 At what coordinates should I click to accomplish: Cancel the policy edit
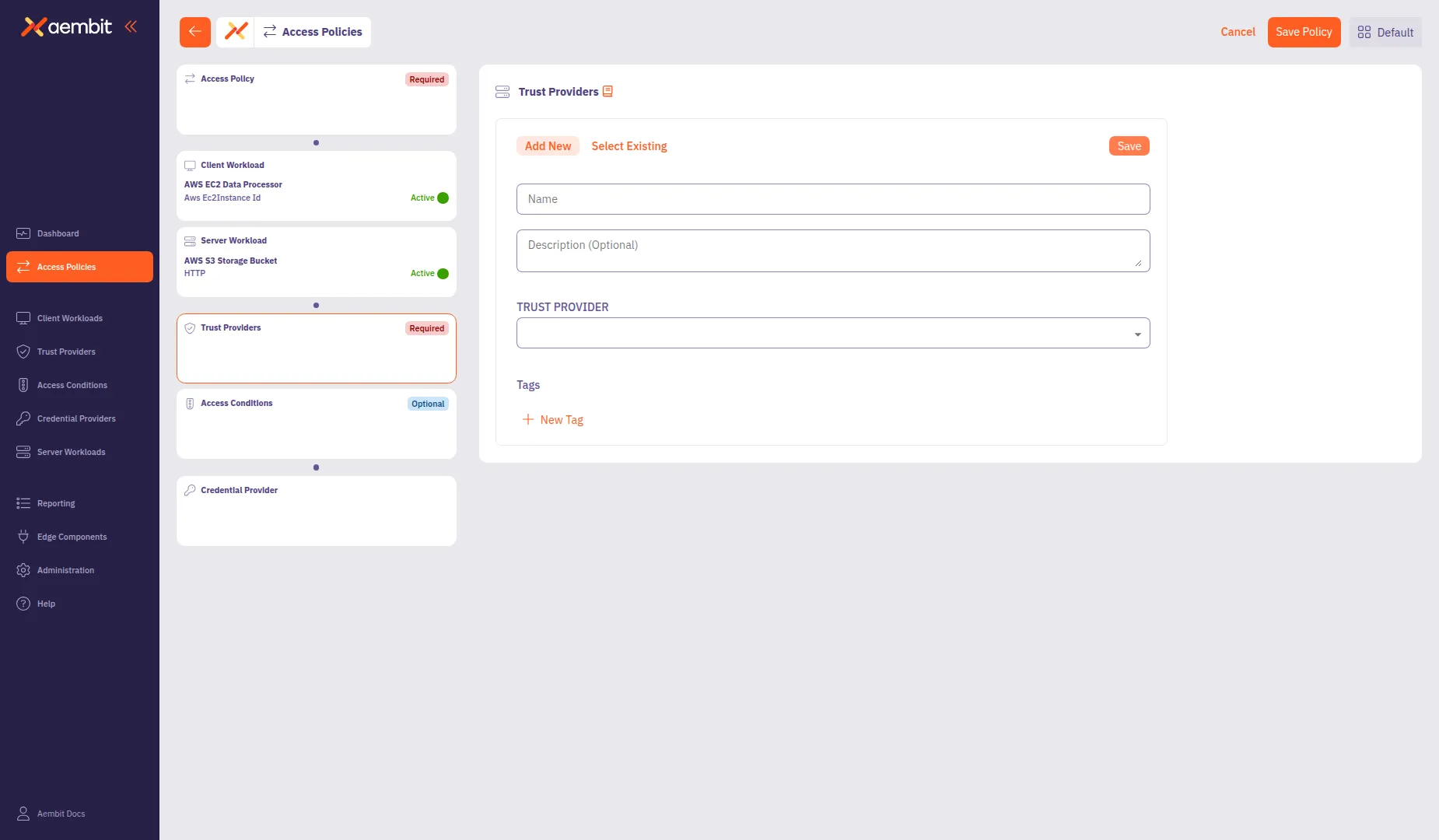1237,32
